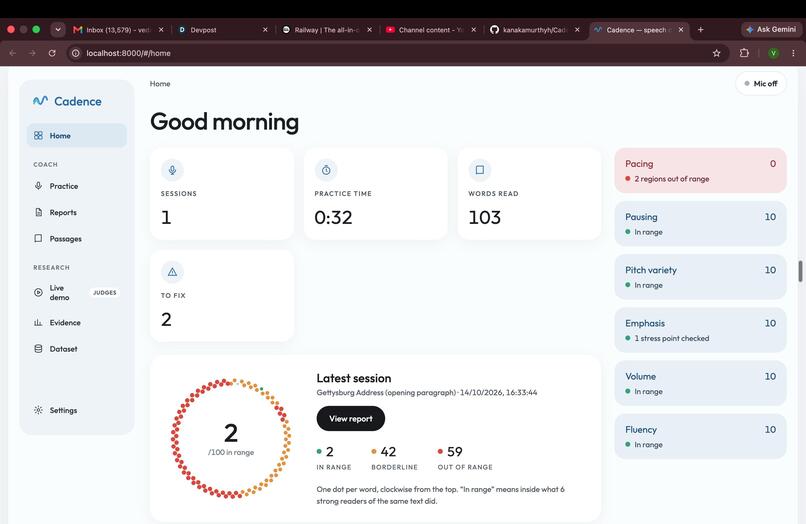Click the Dataset database icon

(x=39, y=349)
